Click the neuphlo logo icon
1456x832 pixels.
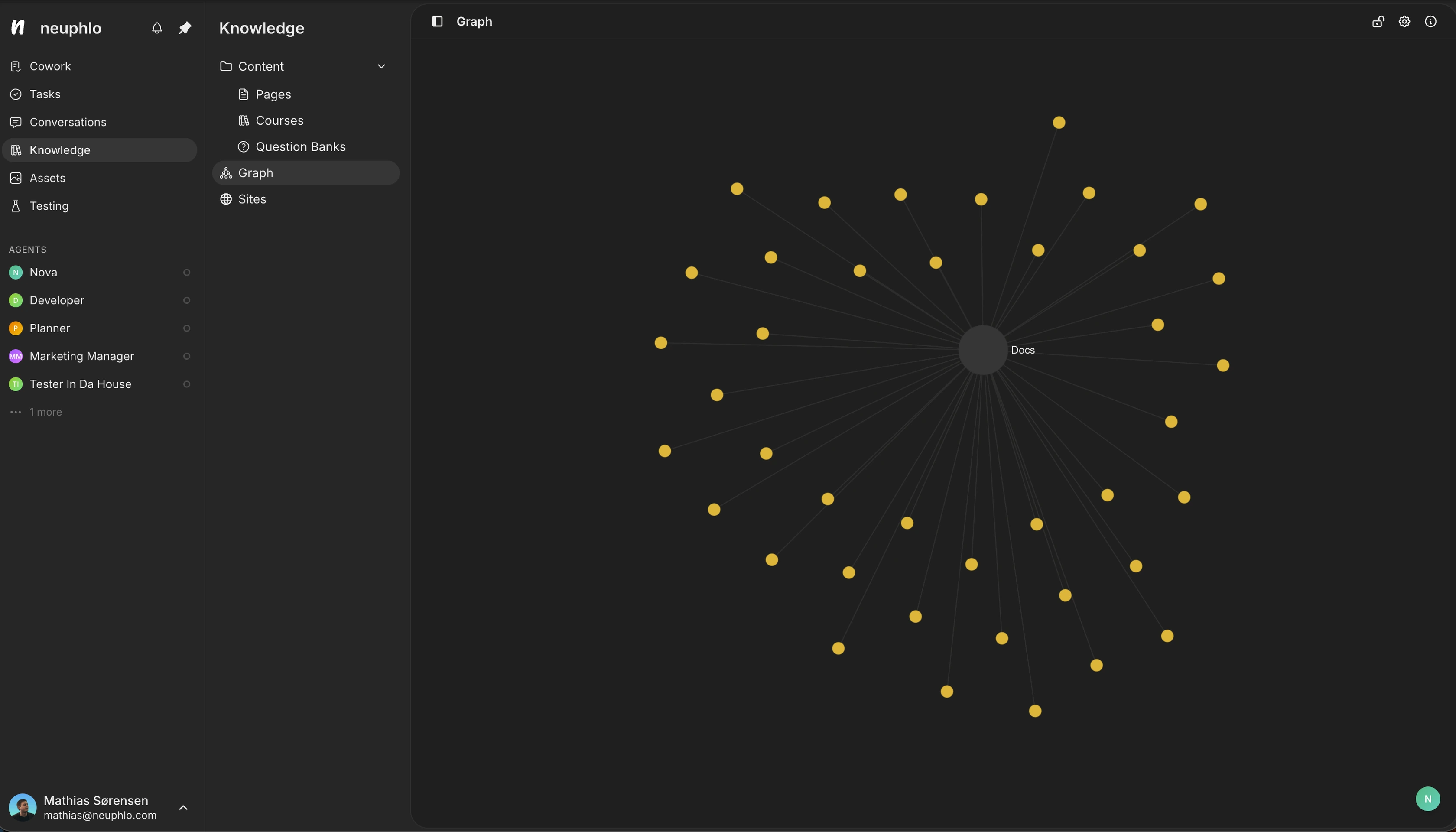(x=18, y=27)
